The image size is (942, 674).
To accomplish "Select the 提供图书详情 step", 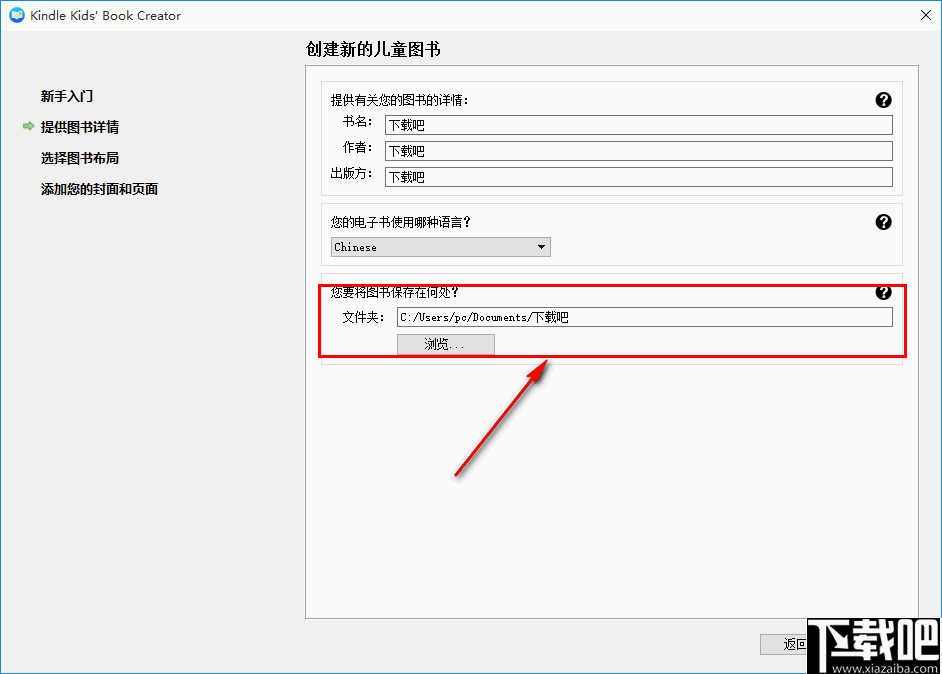I will 80,127.
